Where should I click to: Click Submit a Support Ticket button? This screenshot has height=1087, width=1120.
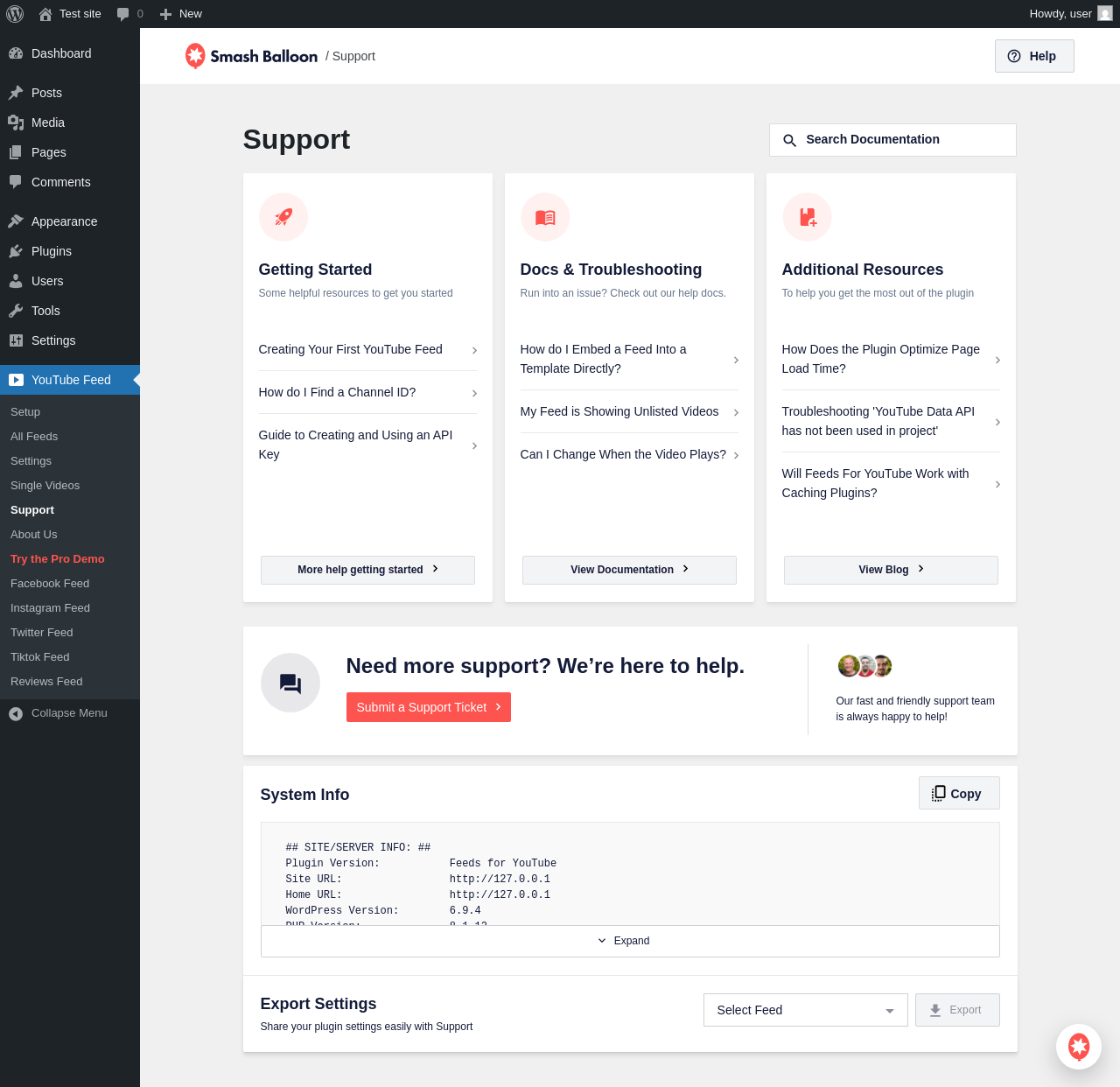point(429,707)
